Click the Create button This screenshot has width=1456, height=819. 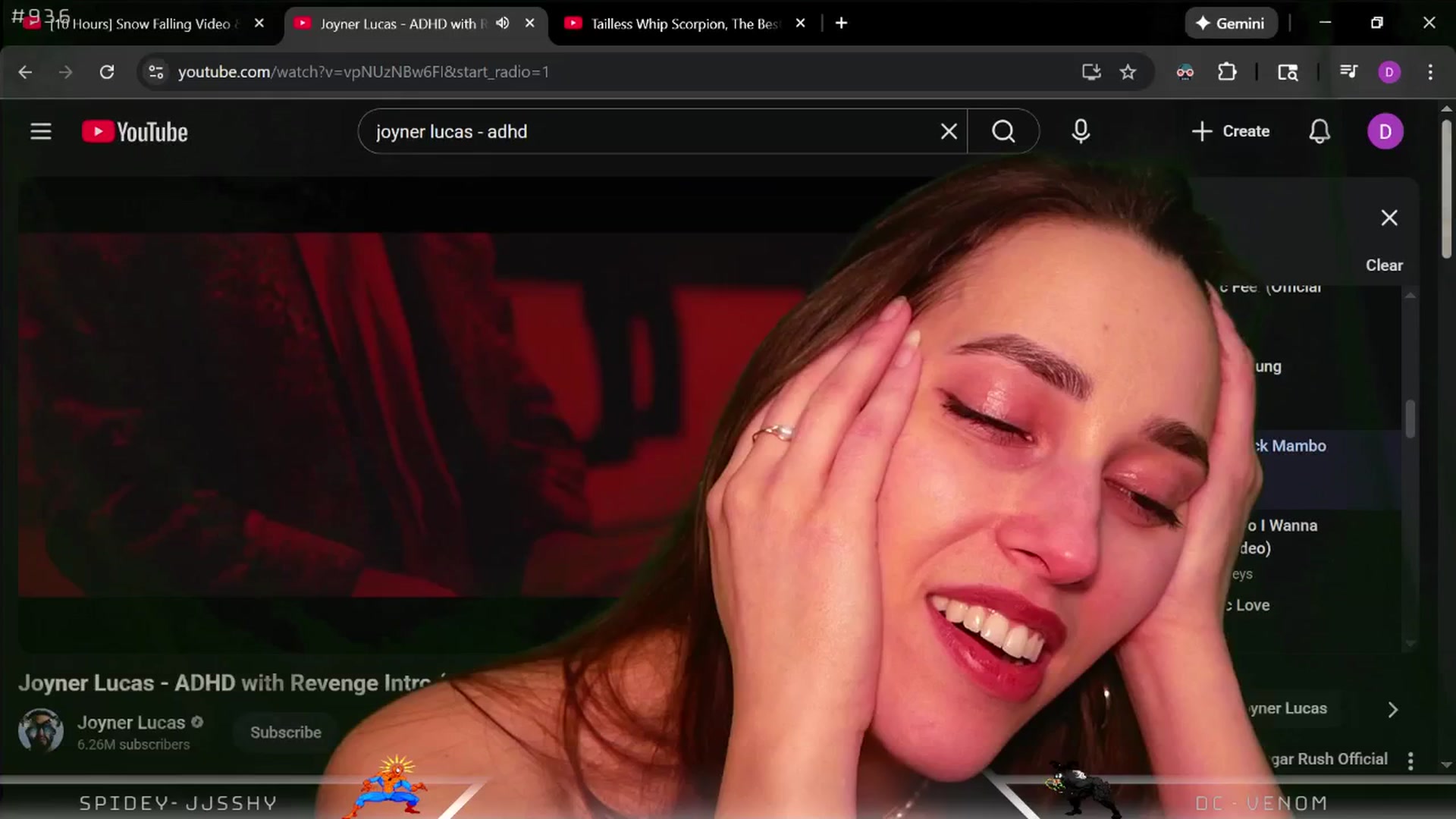1230,132
